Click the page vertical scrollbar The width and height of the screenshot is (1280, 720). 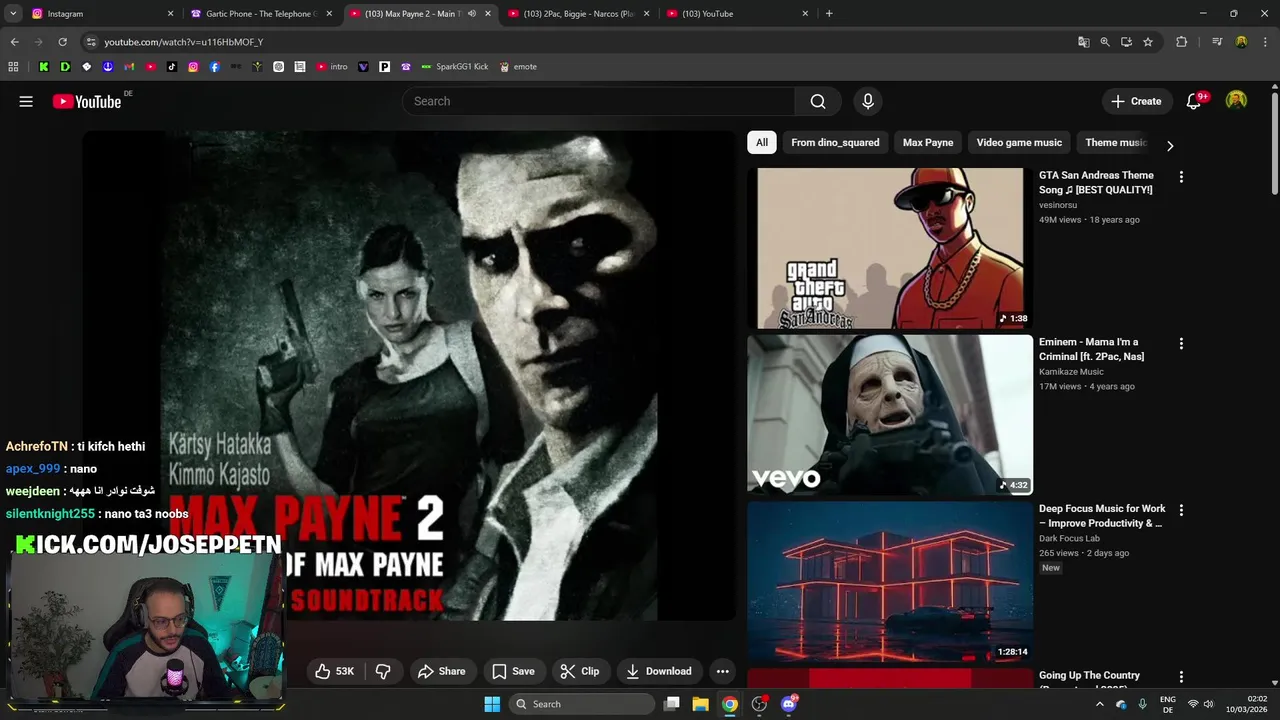click(1275, 144)
